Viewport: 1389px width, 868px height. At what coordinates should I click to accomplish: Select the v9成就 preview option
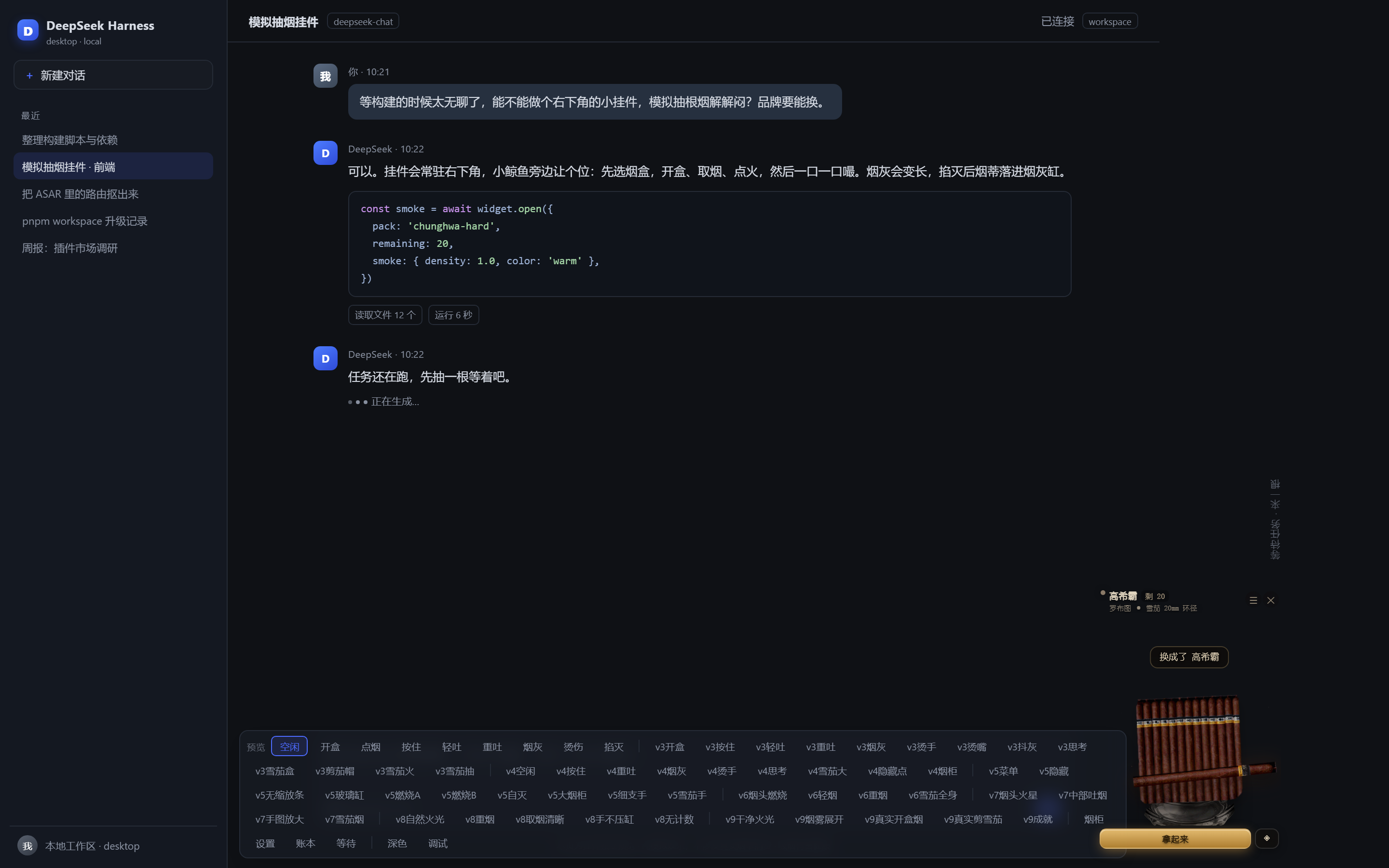(1038, 819)
